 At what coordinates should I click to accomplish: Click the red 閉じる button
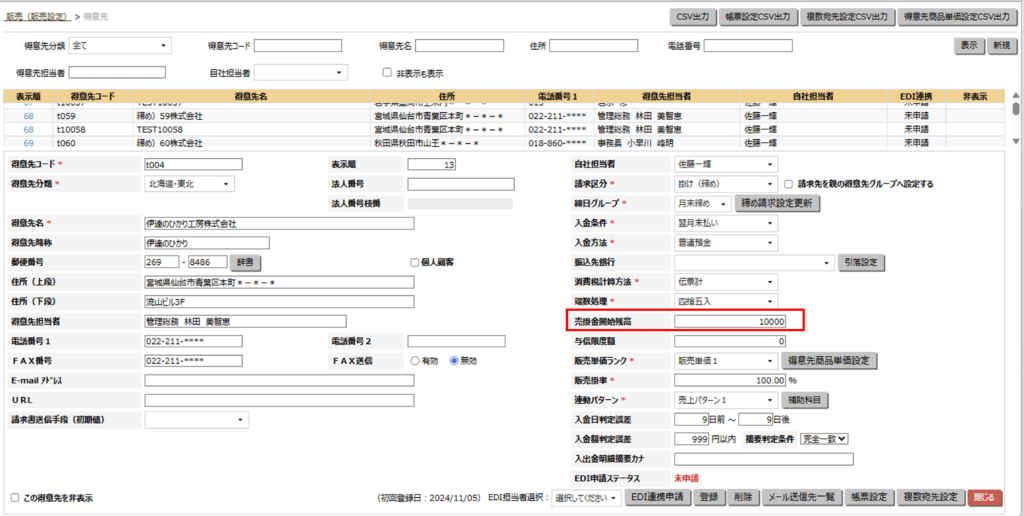click(985, 498)
